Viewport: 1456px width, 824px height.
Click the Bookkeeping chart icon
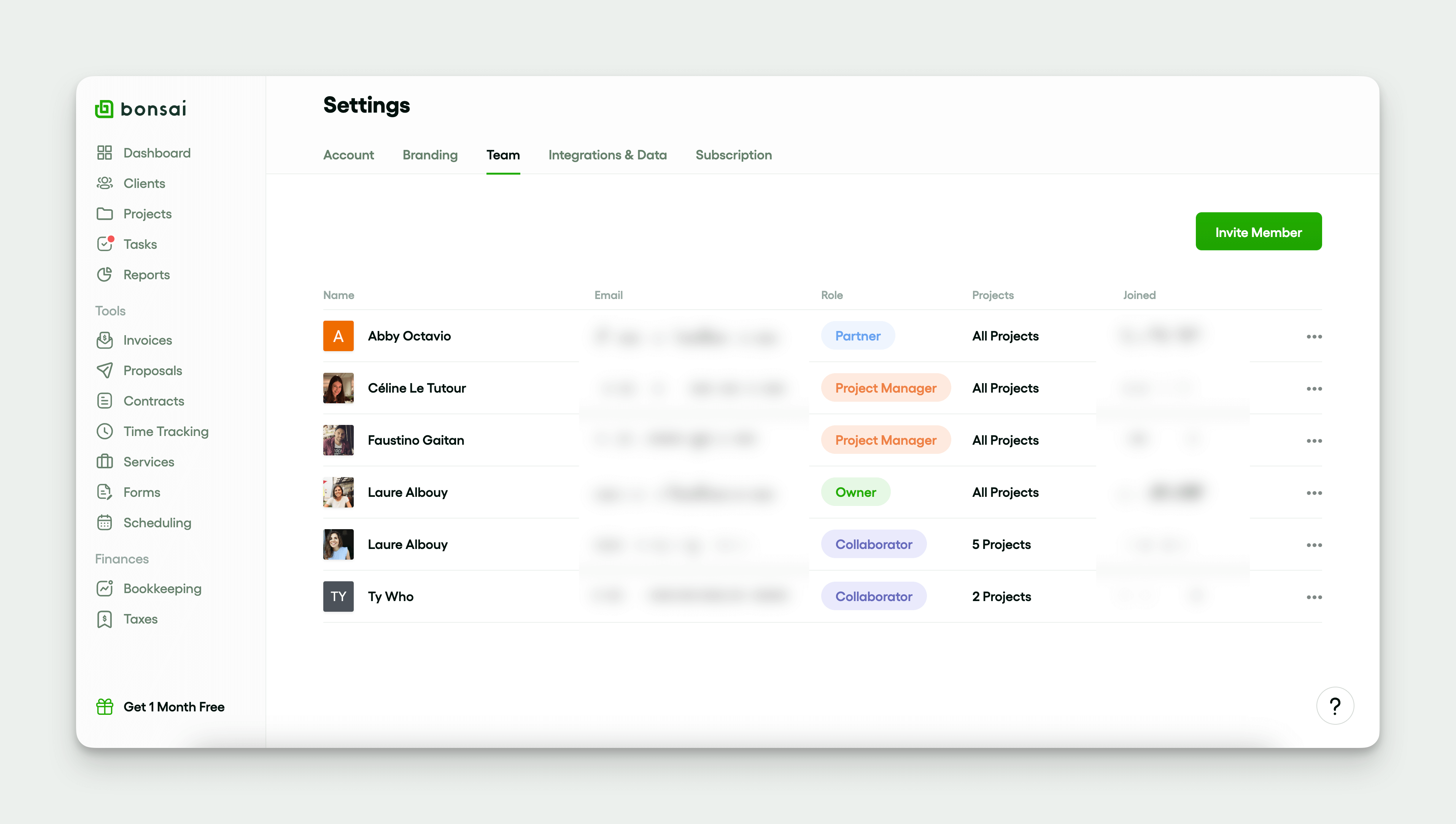[105, 589]
